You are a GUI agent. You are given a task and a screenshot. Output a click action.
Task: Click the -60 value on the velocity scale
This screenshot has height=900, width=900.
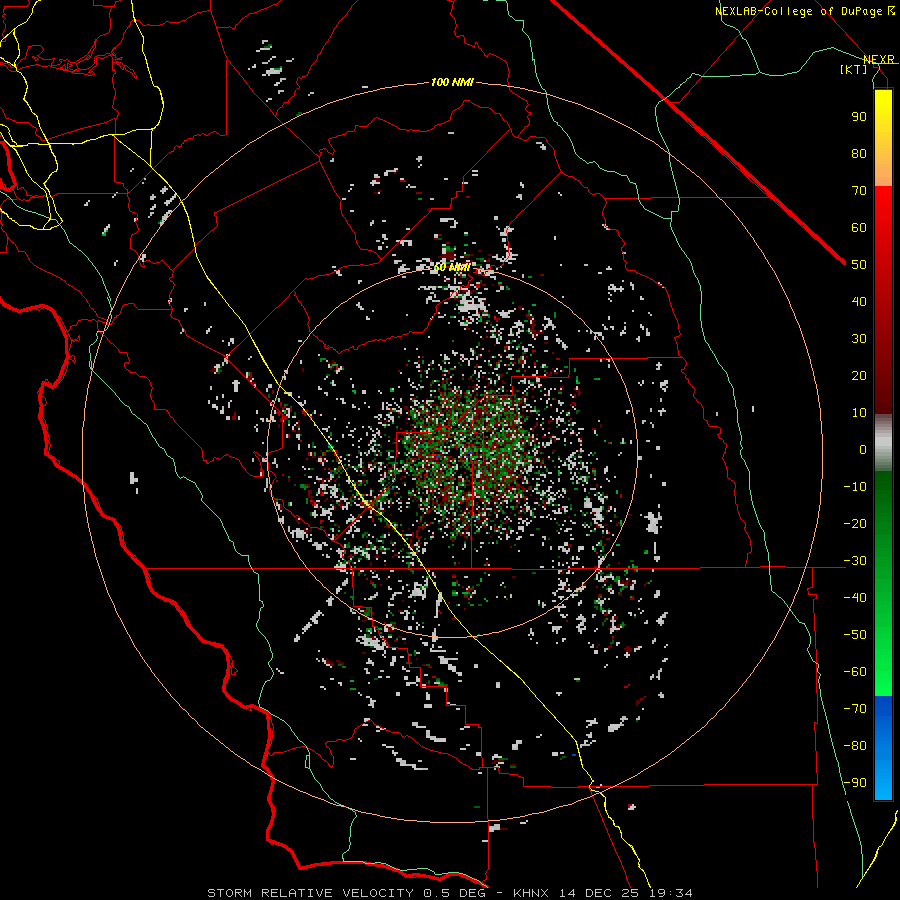click(x=855, y=672)
